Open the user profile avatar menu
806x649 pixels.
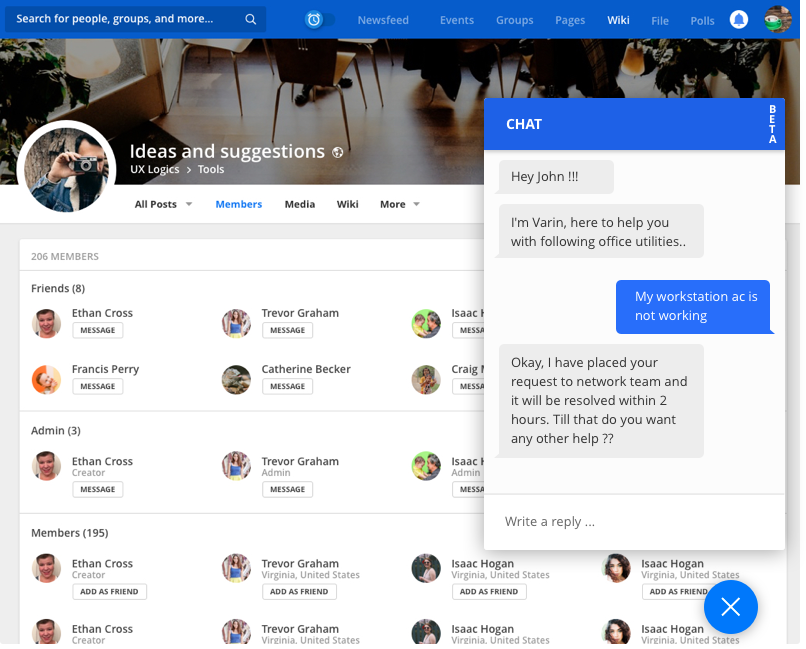778,20
